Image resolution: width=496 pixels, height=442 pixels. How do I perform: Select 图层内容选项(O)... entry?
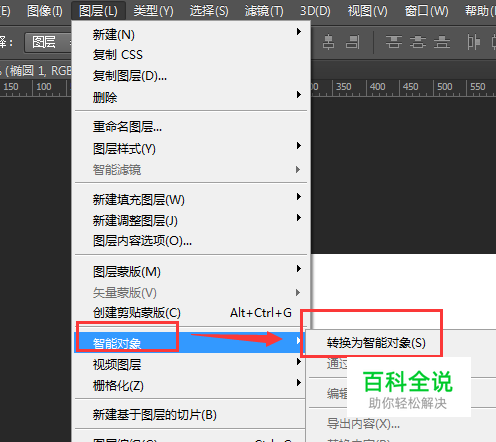(x=191, y=241)
